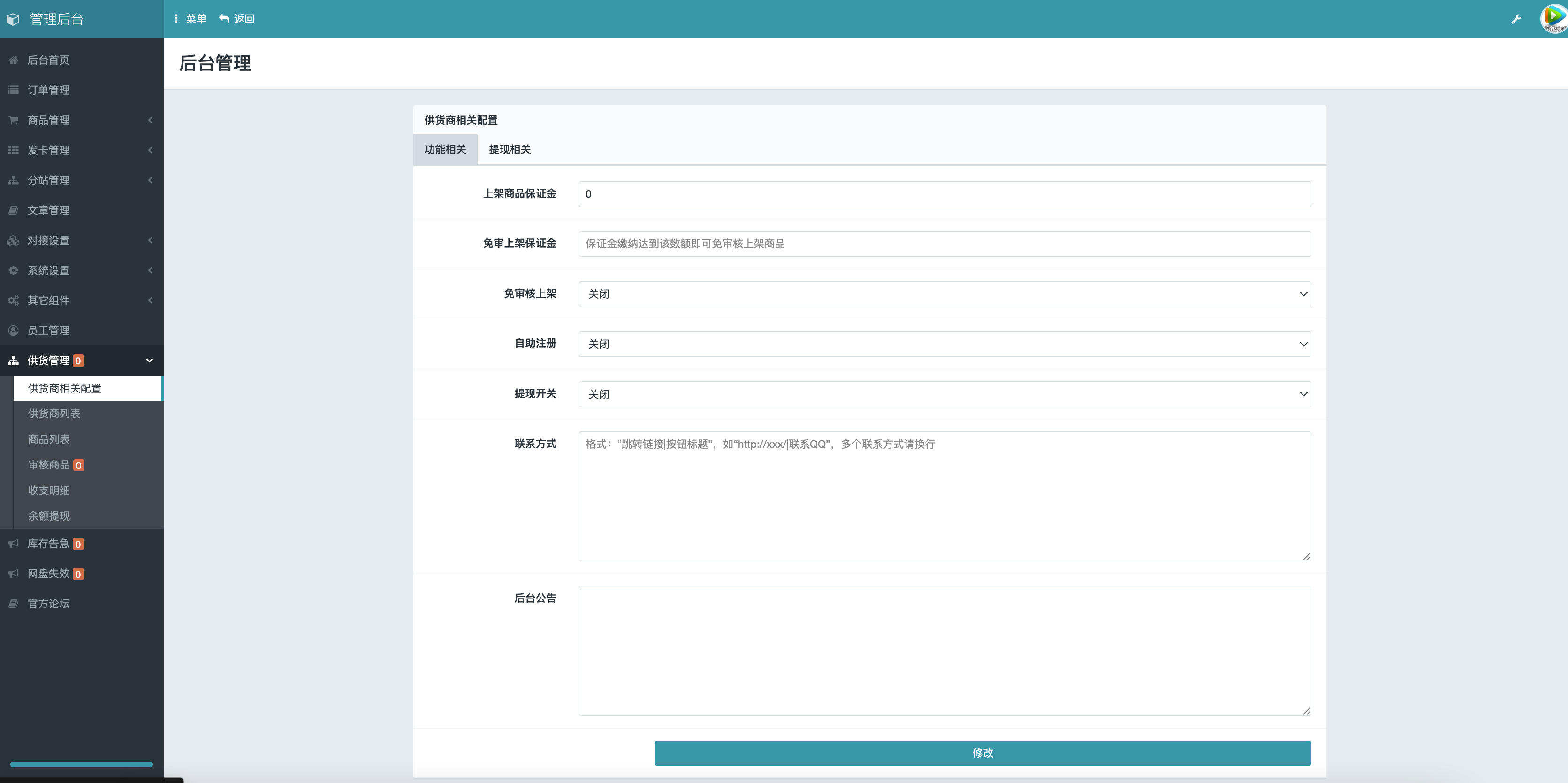This screenshot has height=783, width=1568.
Task: Click the cart icon next to 商品管理
Action: click(13, 120)
